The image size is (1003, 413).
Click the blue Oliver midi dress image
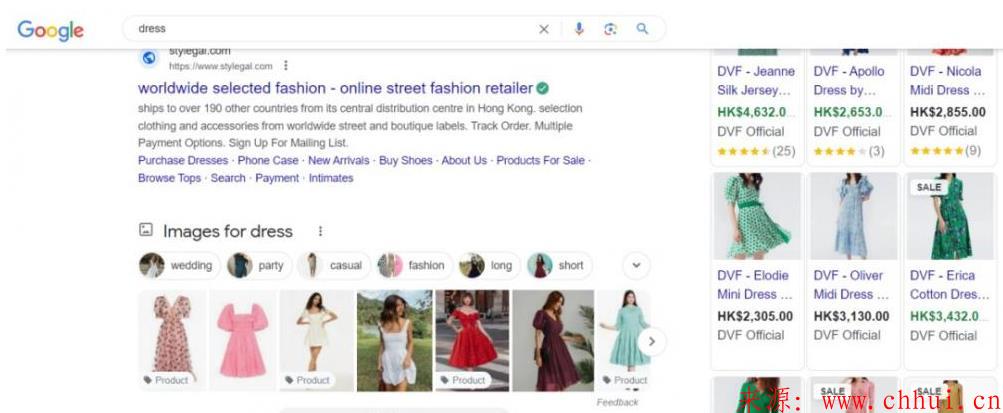coord(853,216)
